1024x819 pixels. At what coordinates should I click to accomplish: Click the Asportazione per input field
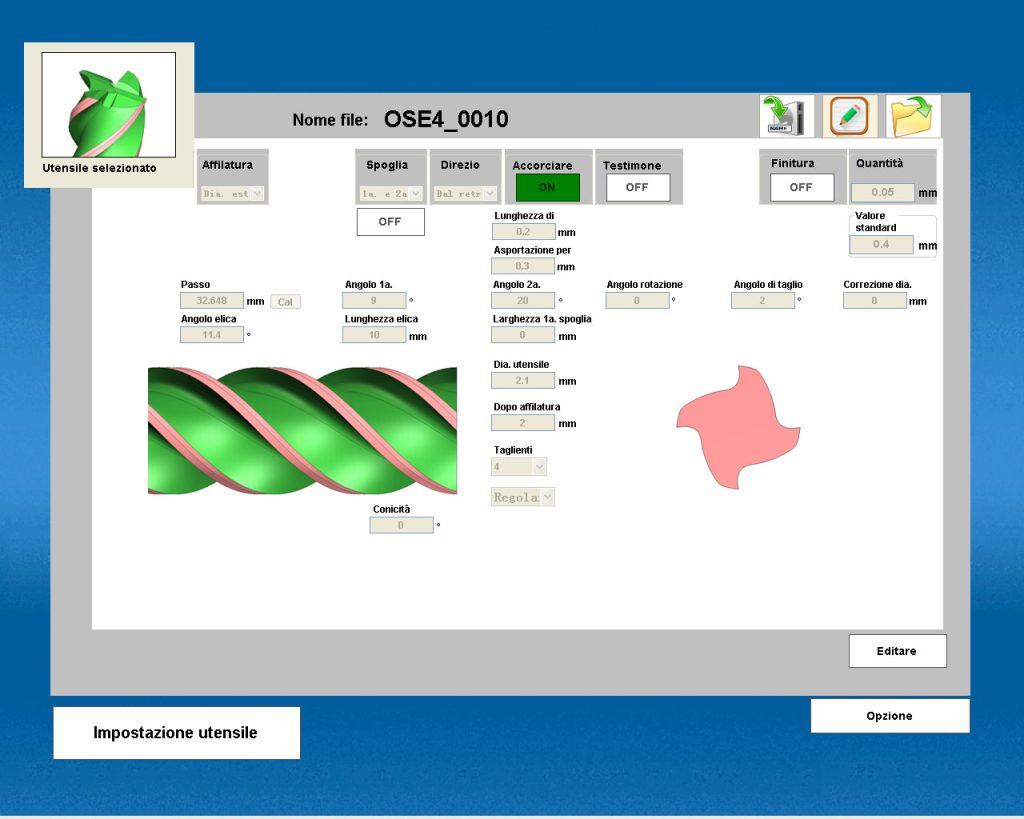(522, 266)
